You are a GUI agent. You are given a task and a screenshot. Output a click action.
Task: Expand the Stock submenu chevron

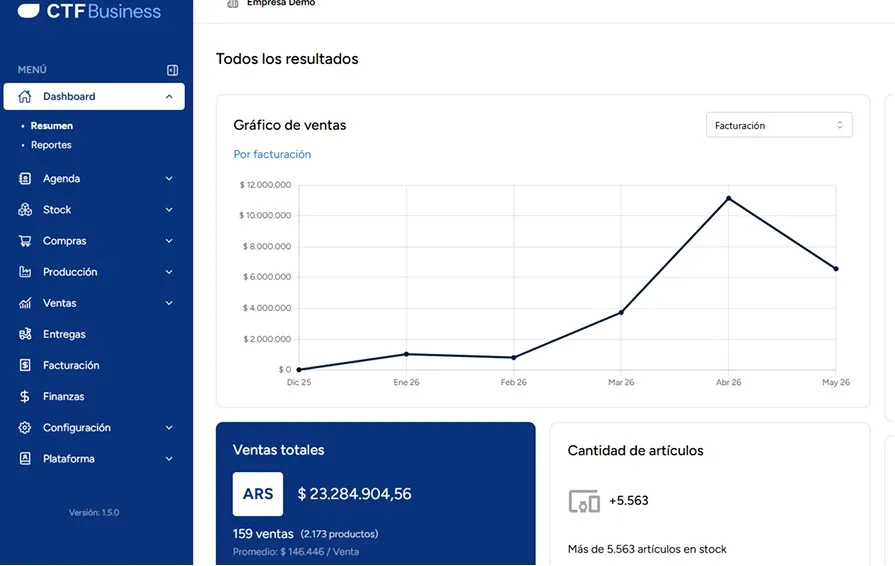[x=169, y=209]
